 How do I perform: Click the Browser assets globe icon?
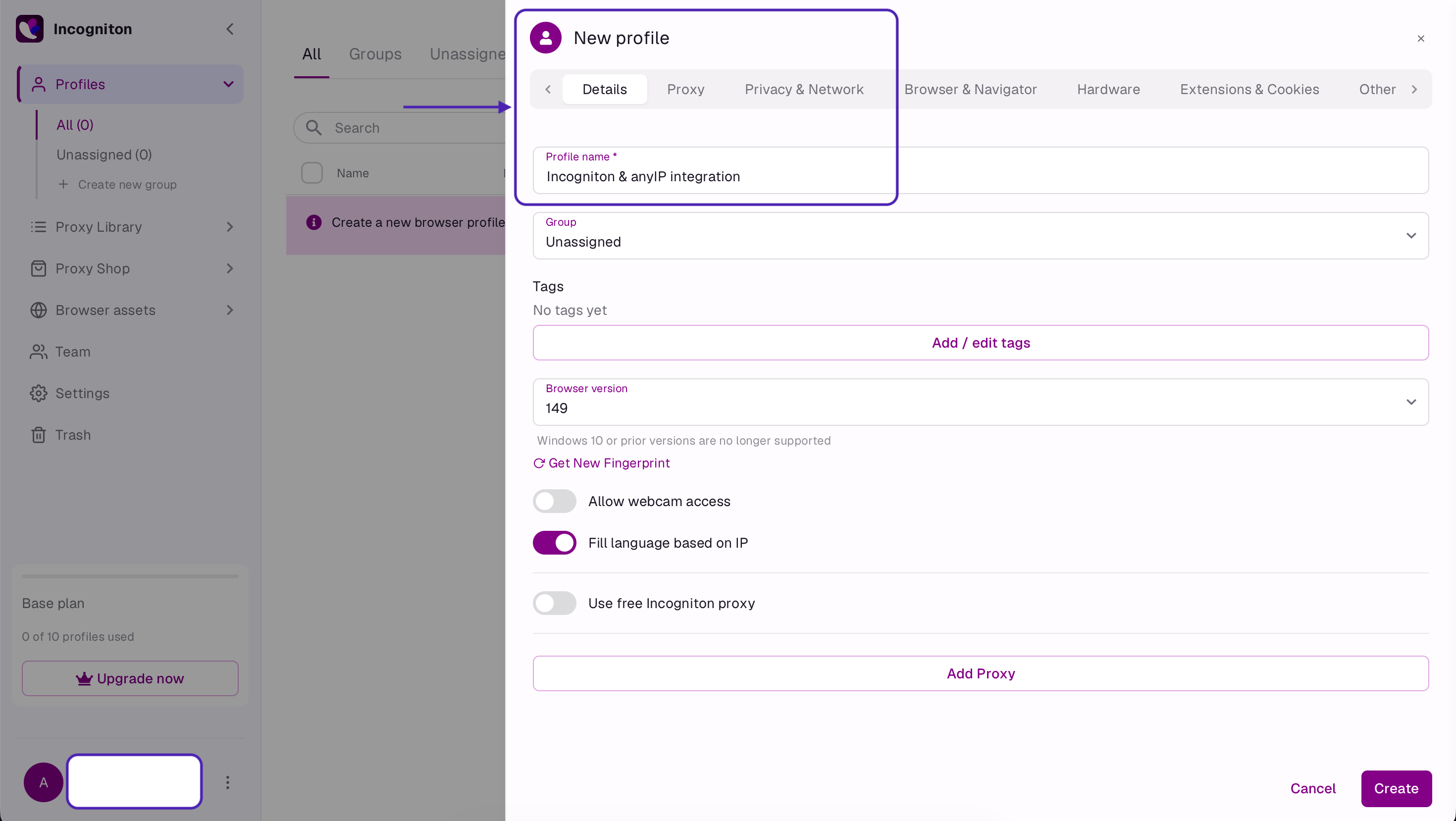coord(39,310)
